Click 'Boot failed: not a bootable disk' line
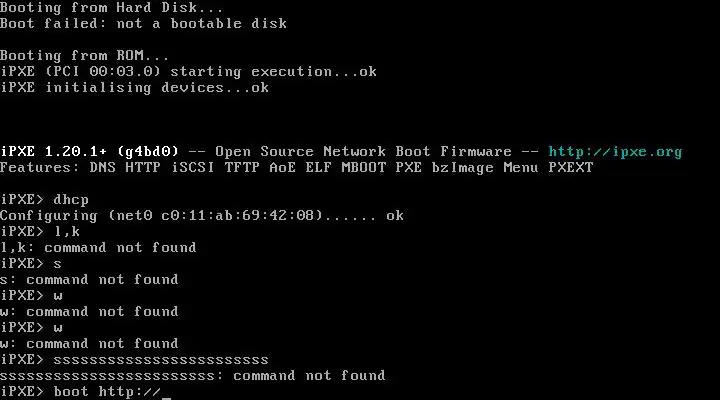Image resolution: width=720 pixels, height=400 pixels. pos(143,23)
